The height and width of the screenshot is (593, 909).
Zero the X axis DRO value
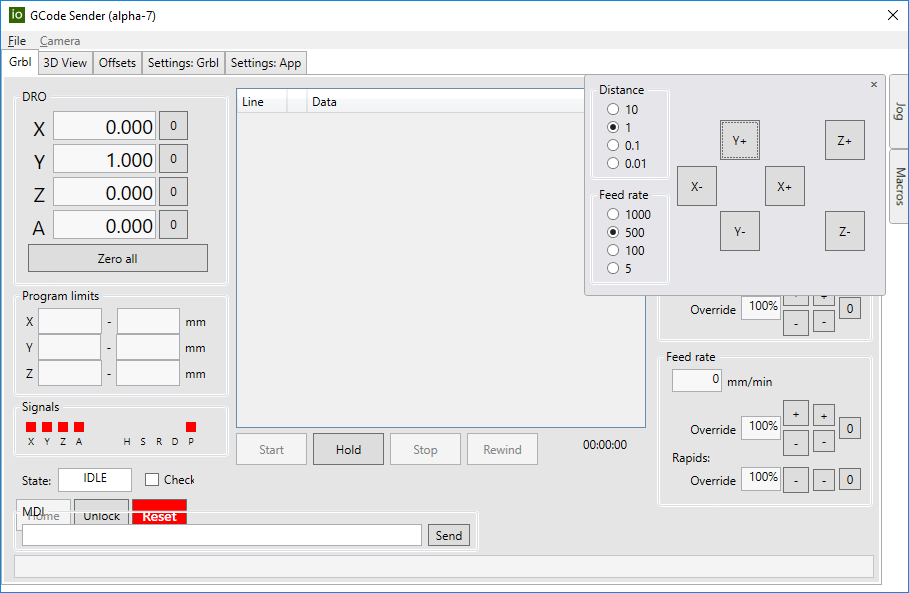click(173, 127)
